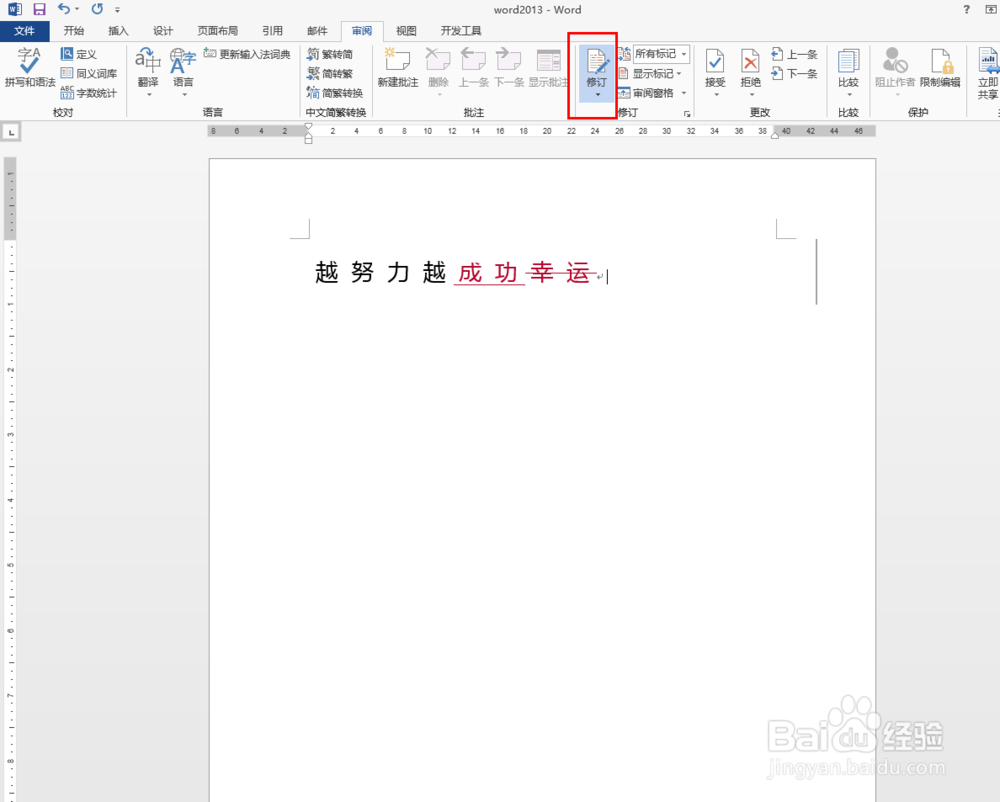
Task: Go to previous change (上一条) in 更改 group
Action: pos(794,54)
